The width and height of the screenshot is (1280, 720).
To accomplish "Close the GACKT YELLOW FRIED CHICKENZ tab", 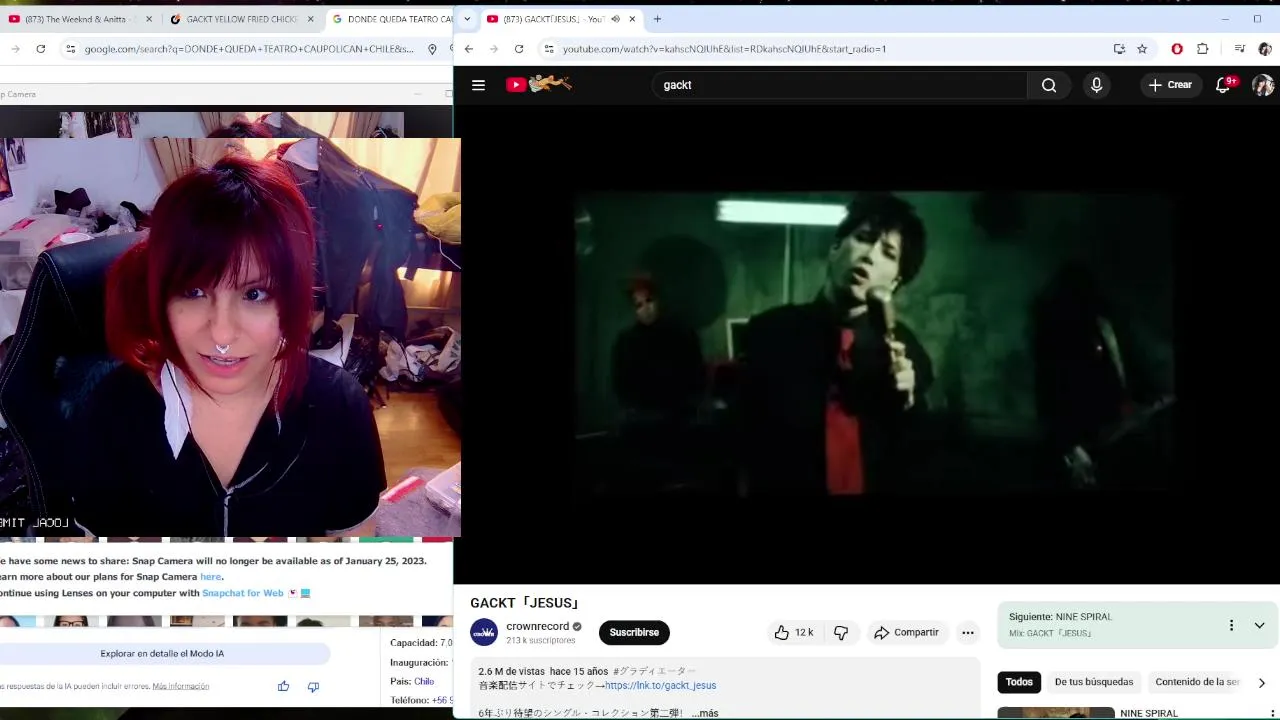I will 311,19.
